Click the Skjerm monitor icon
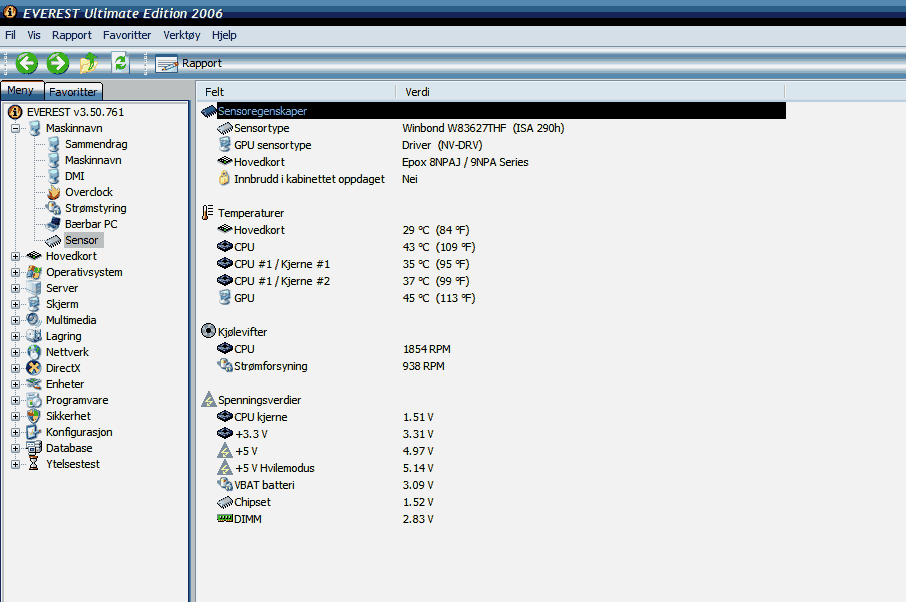The image size is (906, 602). click(34, 304)
